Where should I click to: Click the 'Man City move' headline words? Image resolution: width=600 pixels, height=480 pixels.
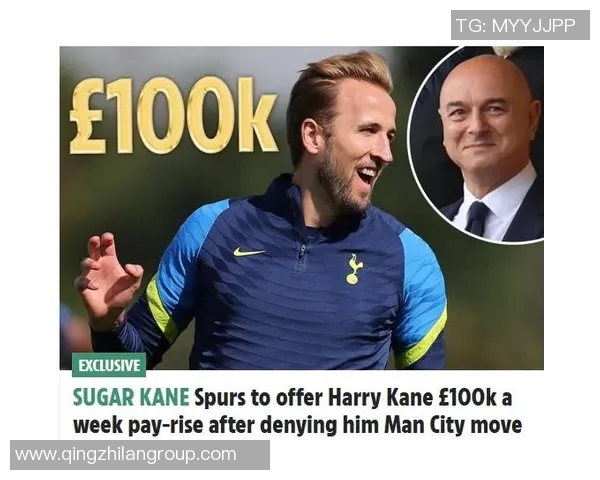453,425
